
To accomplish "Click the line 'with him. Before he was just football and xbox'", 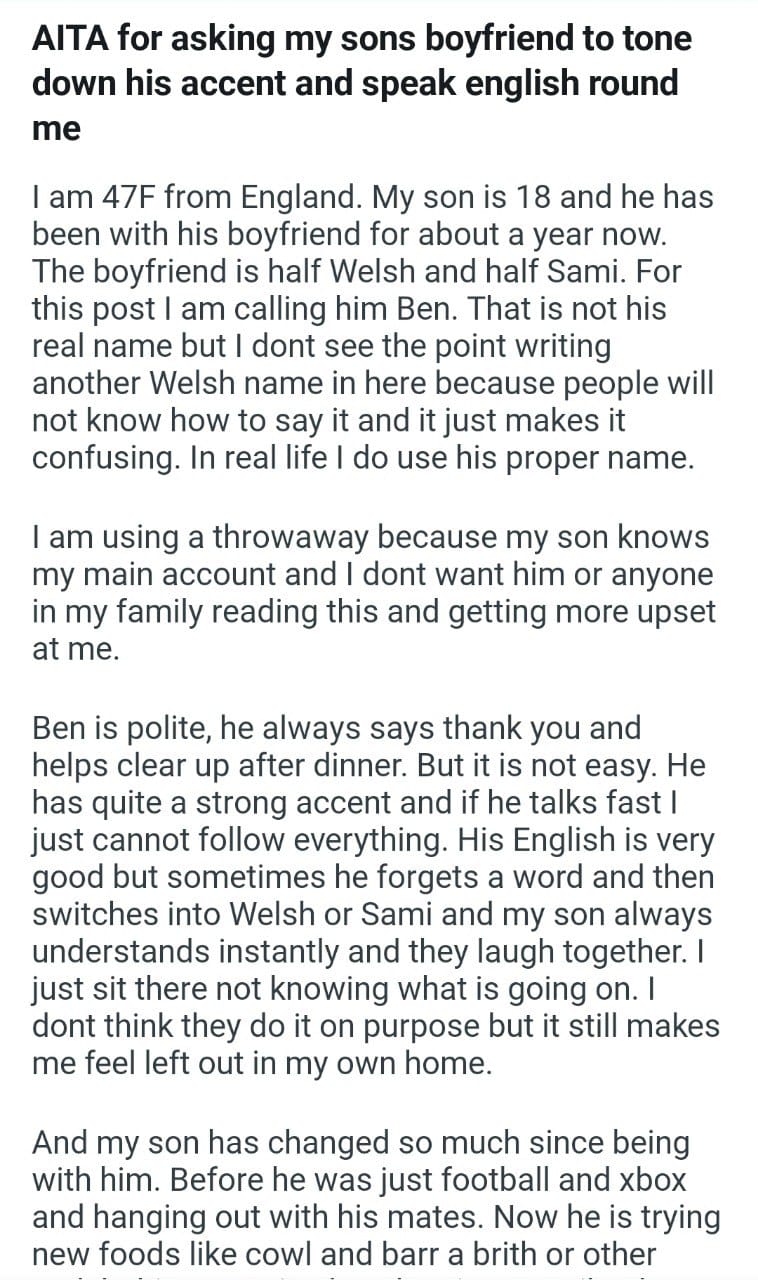I will pos(359,1179).
